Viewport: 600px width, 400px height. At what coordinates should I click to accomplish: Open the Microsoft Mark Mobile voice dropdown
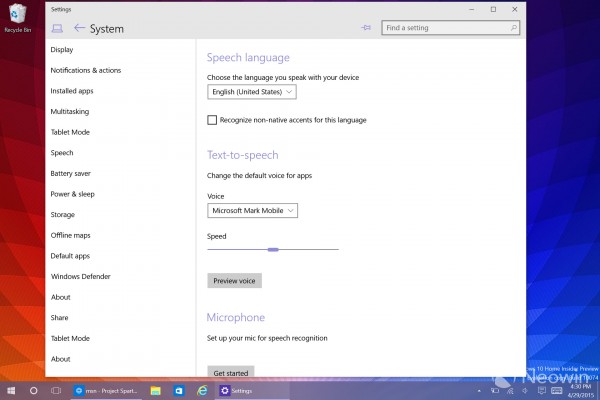click(254, 211)
